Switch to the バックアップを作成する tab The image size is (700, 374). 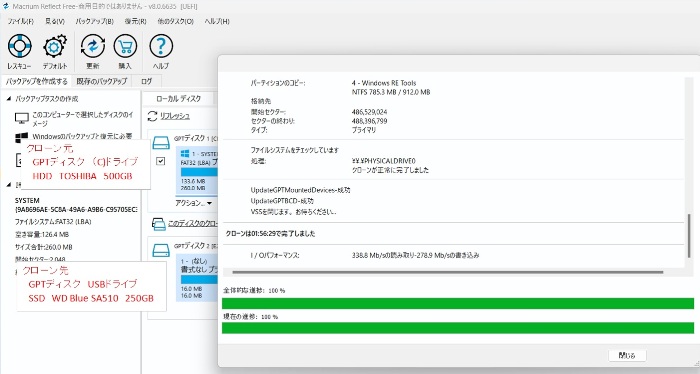pyautogui.click(x=37, y=81)
